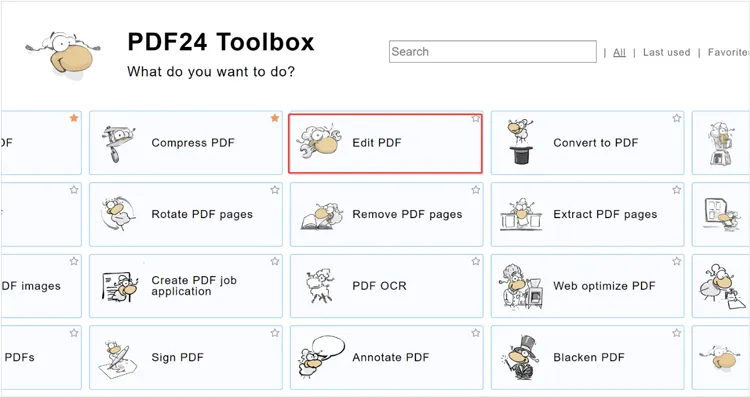Click the Create PDF job application icon
This screenshot has height=397, width=750.
[120, 286]
